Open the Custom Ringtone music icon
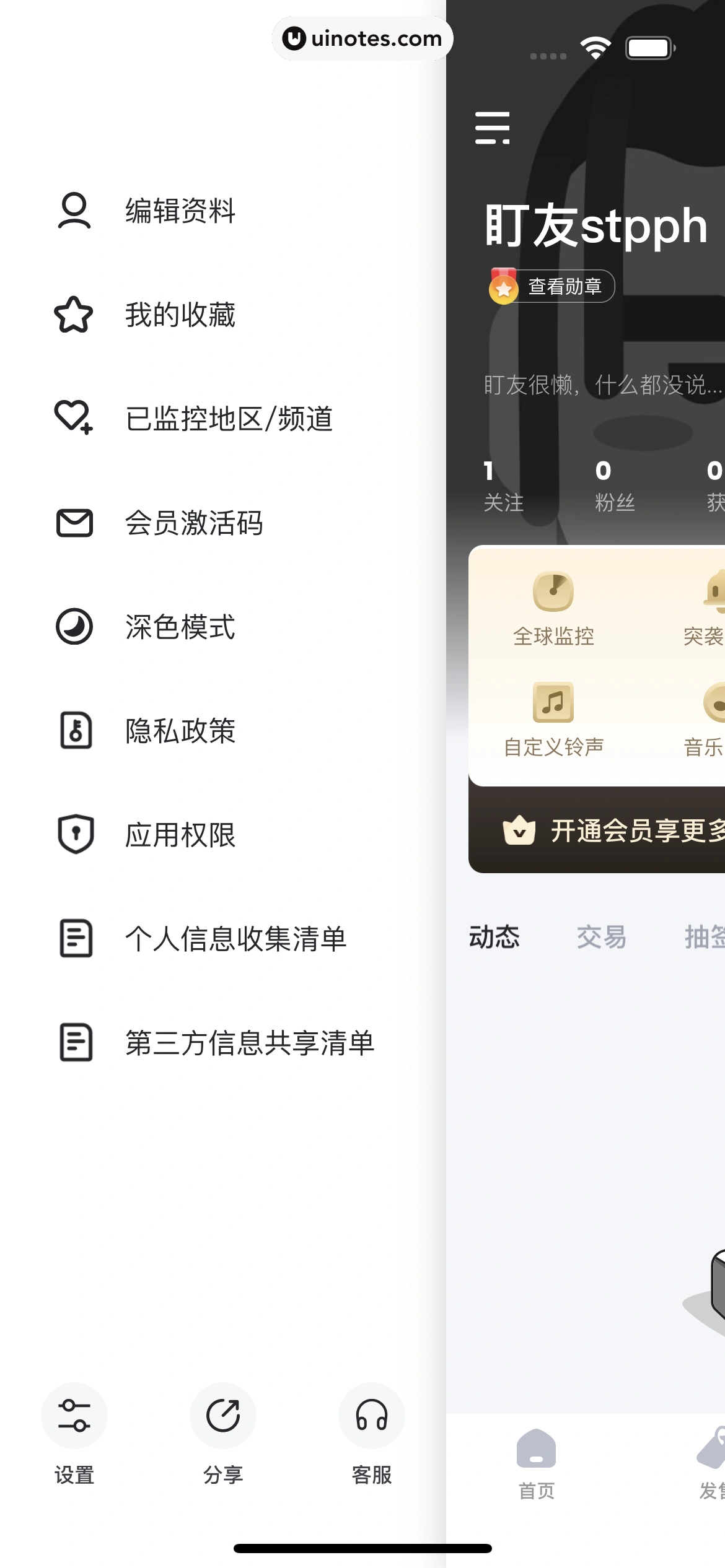The width and height of the screenshot is (725, 1568). (553, 703)
